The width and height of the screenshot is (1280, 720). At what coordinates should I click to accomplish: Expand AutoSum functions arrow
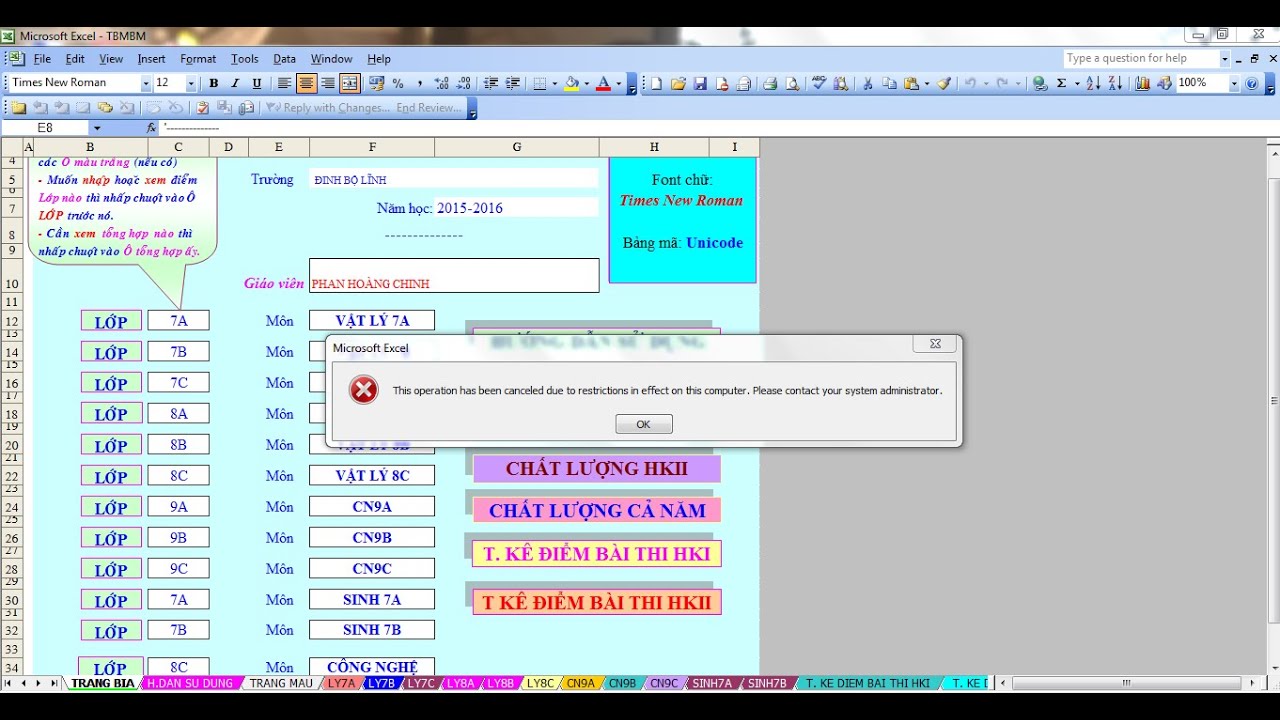(x=1076, y=83)
